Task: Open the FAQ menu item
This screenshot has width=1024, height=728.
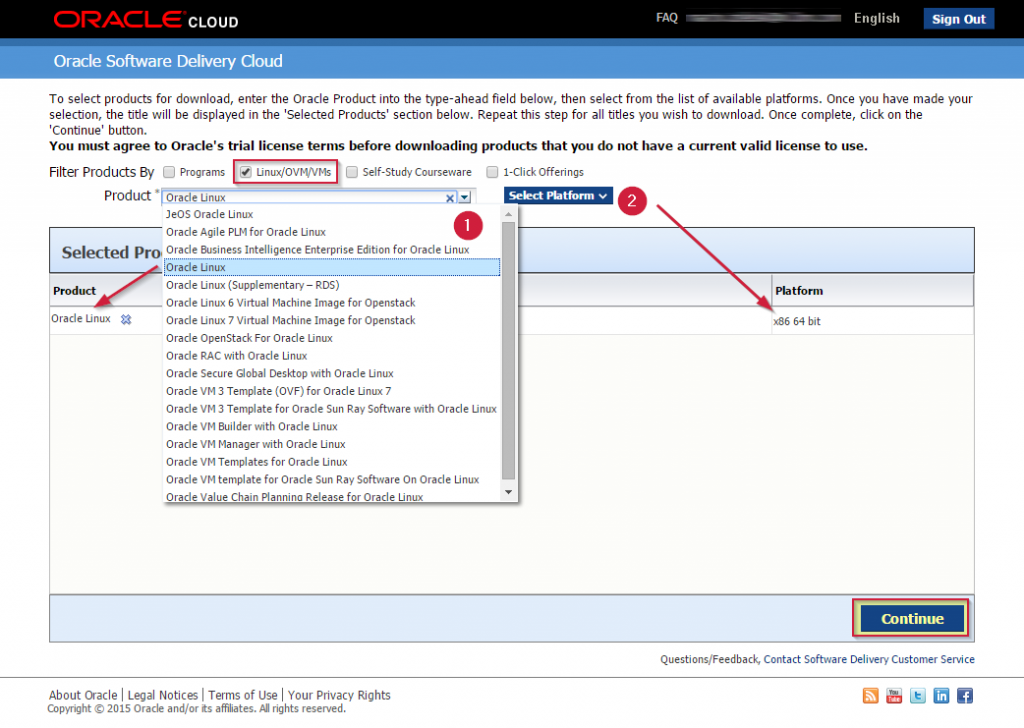Action: (x=667, y=17)
